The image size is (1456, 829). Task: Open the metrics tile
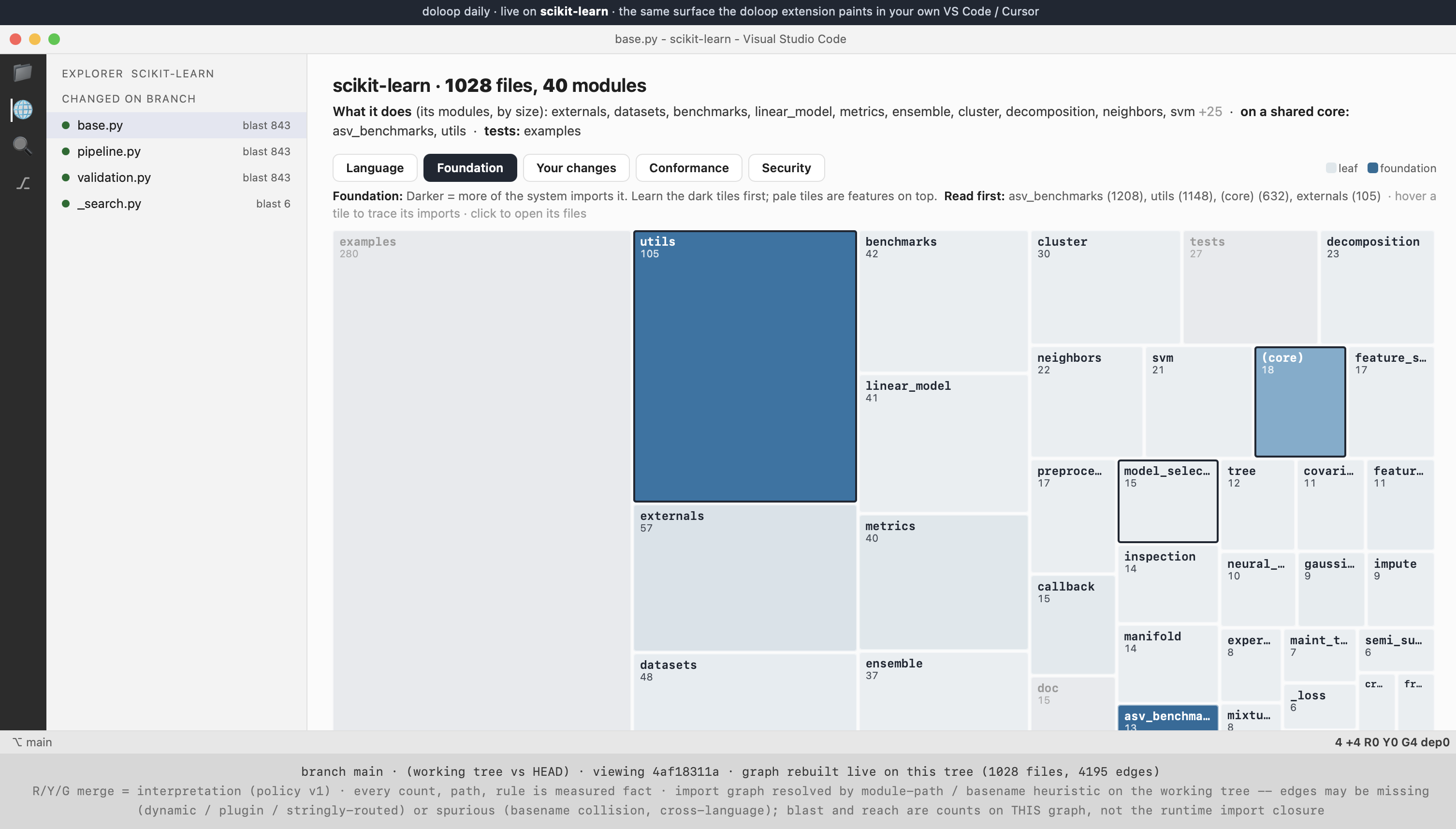click(944, 582)
